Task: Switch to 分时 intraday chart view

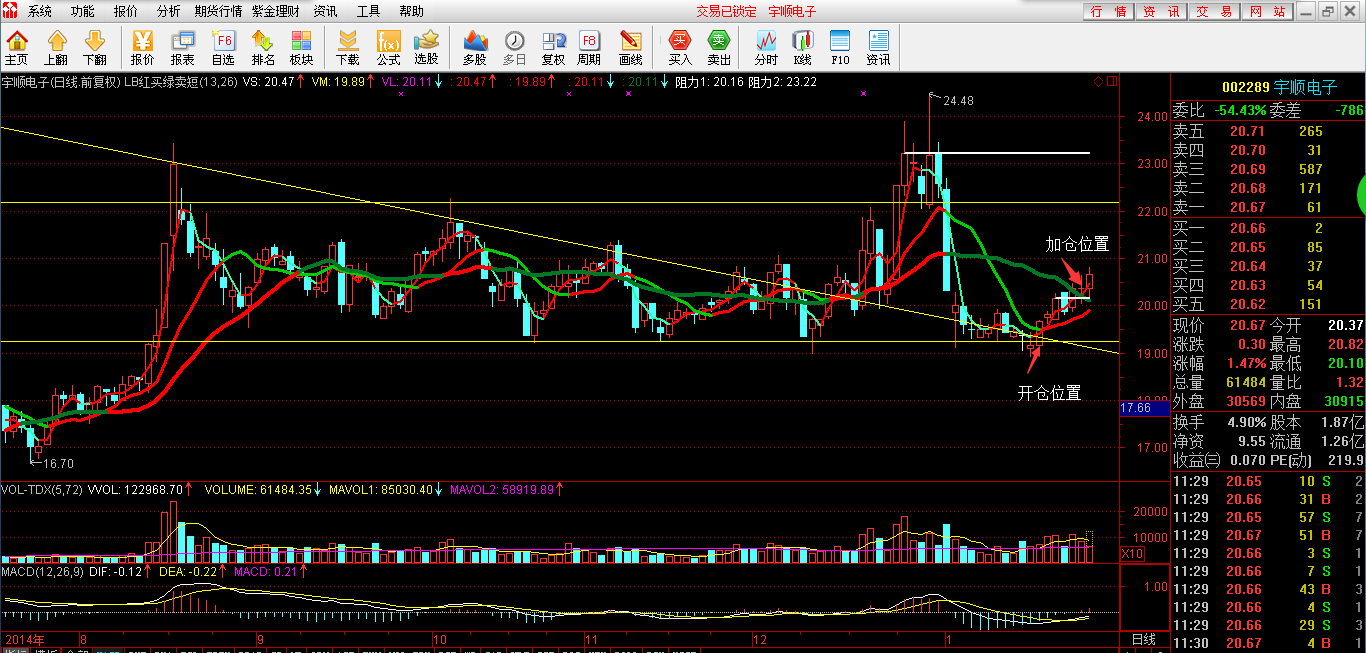Action: 766,47
